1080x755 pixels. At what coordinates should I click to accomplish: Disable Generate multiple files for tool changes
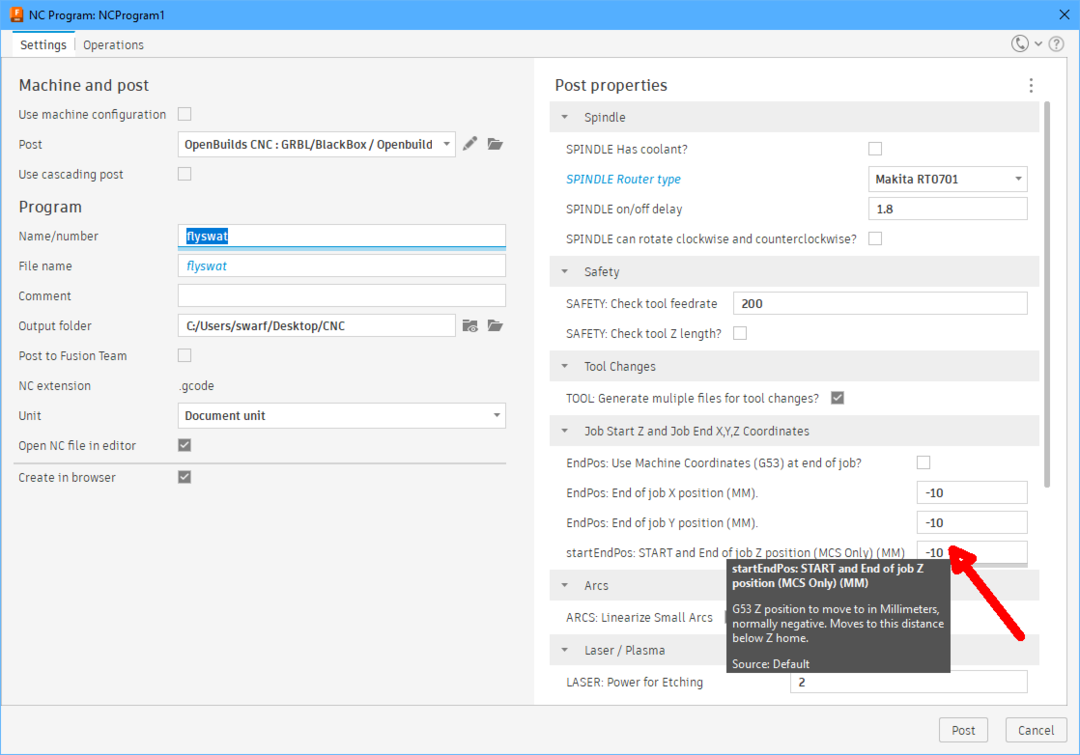tap(837, 398)
